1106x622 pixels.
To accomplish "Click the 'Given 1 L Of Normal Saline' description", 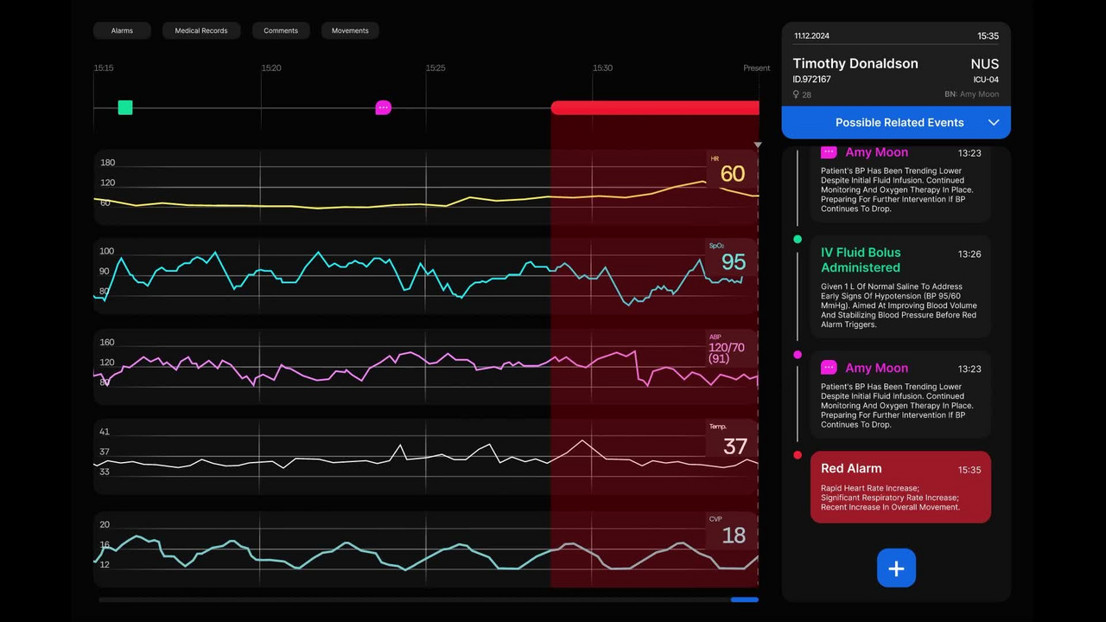I will [899, 305].
